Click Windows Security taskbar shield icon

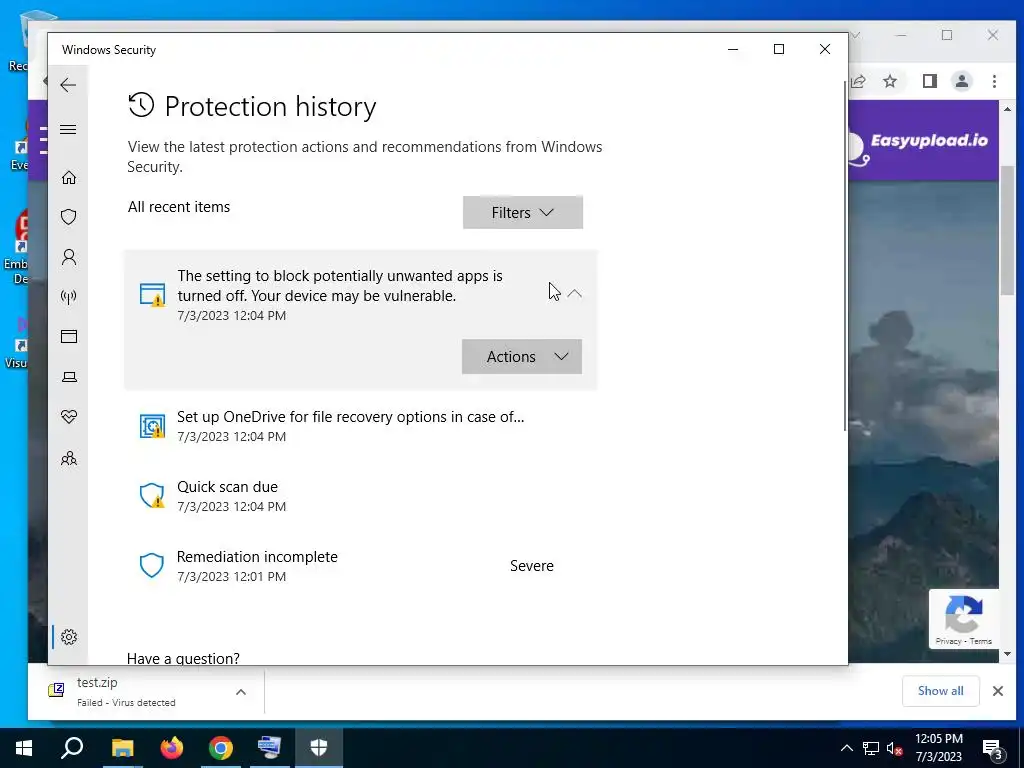319,748
